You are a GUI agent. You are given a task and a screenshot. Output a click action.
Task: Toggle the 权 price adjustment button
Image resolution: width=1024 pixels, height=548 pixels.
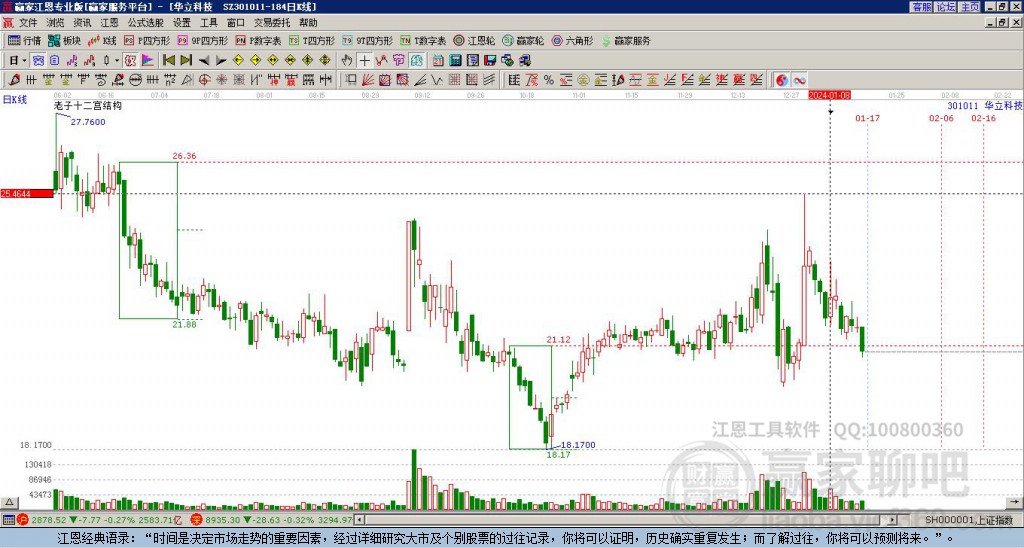click(x=130, y=61)
